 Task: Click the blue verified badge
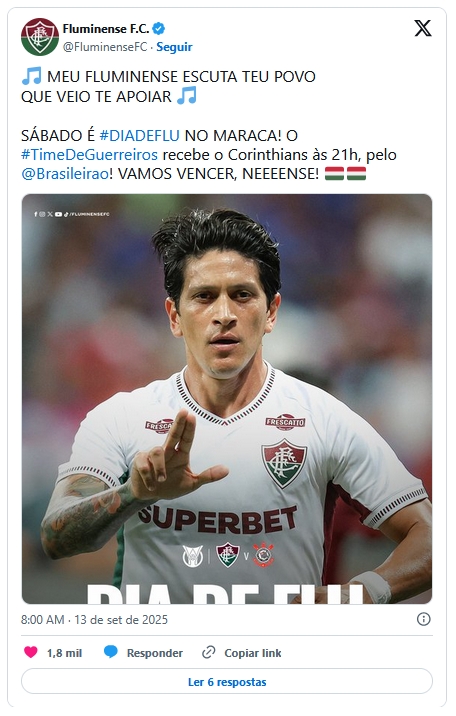point(159,29)
